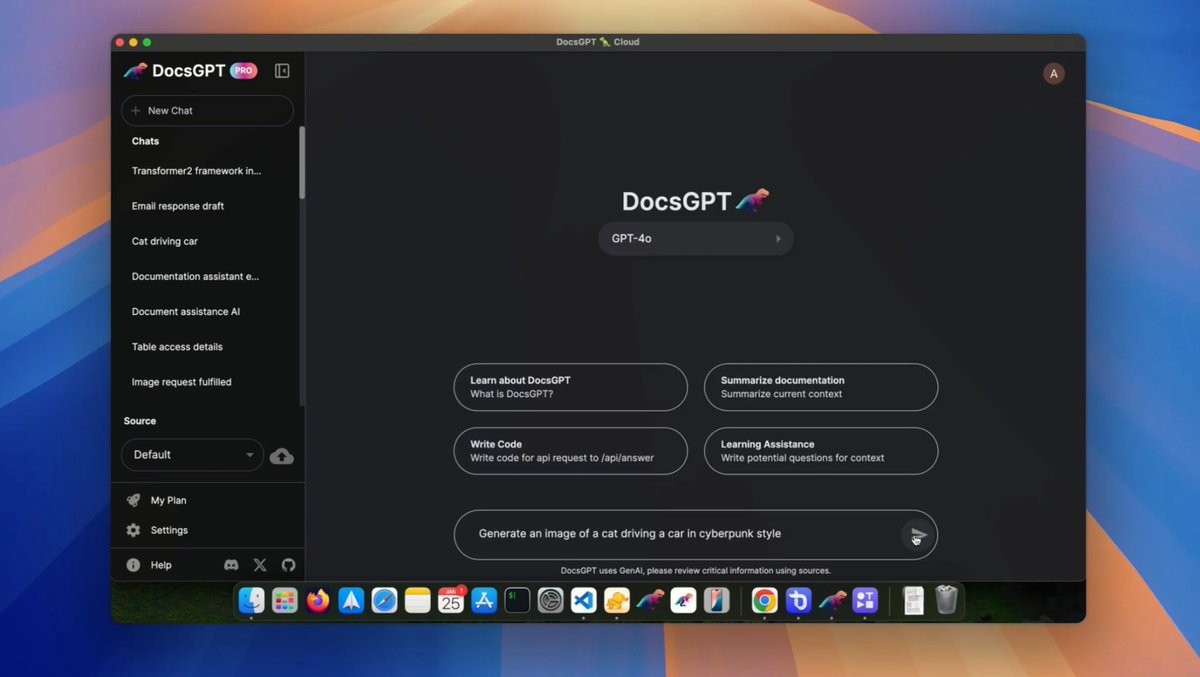
Task: Click the user avatar labeled A
Action: pyautogui.click(x=1054, y=73)
